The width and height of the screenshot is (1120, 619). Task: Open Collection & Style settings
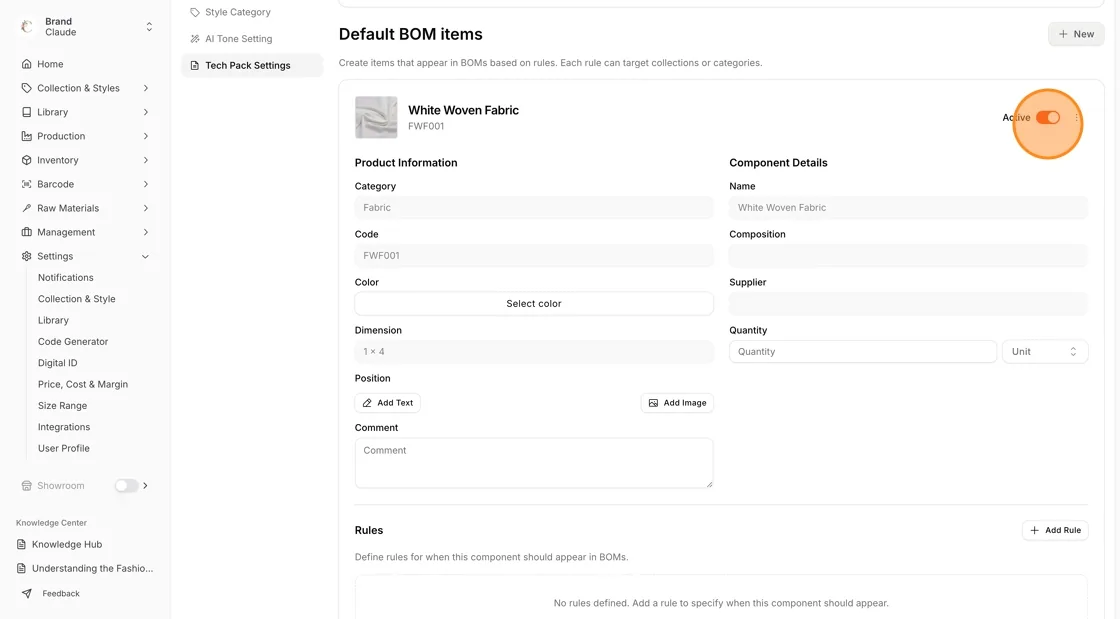(x=76, y=299)
